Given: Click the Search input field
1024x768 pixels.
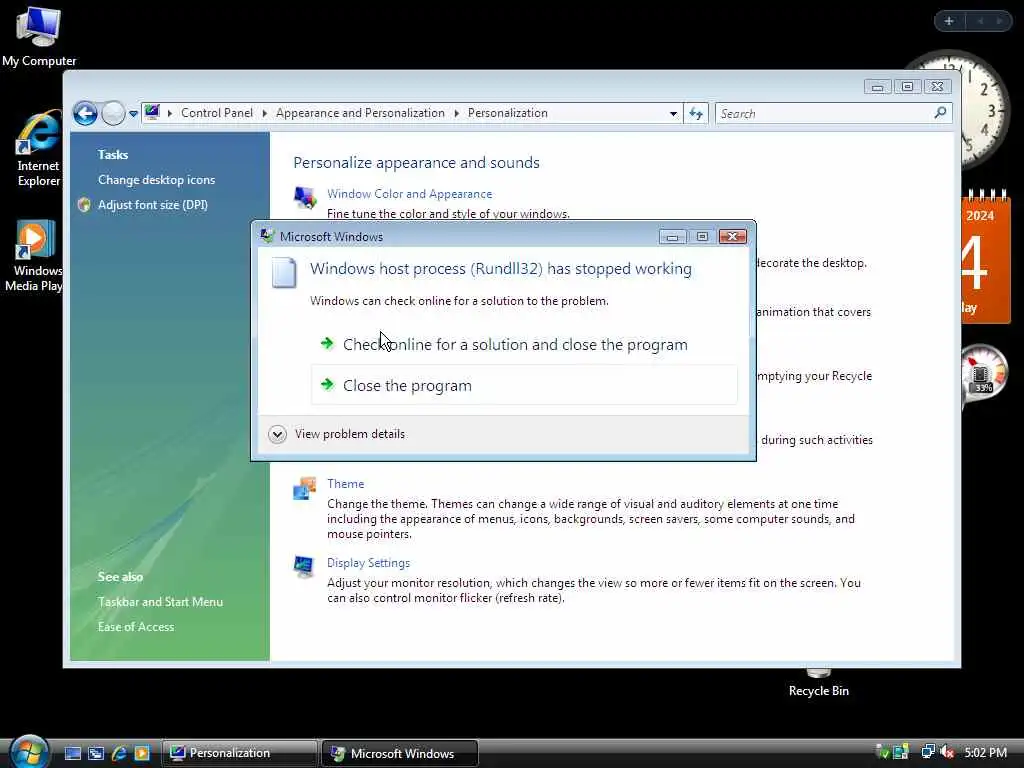Looking at the screenshot, I should pos(824,114).
